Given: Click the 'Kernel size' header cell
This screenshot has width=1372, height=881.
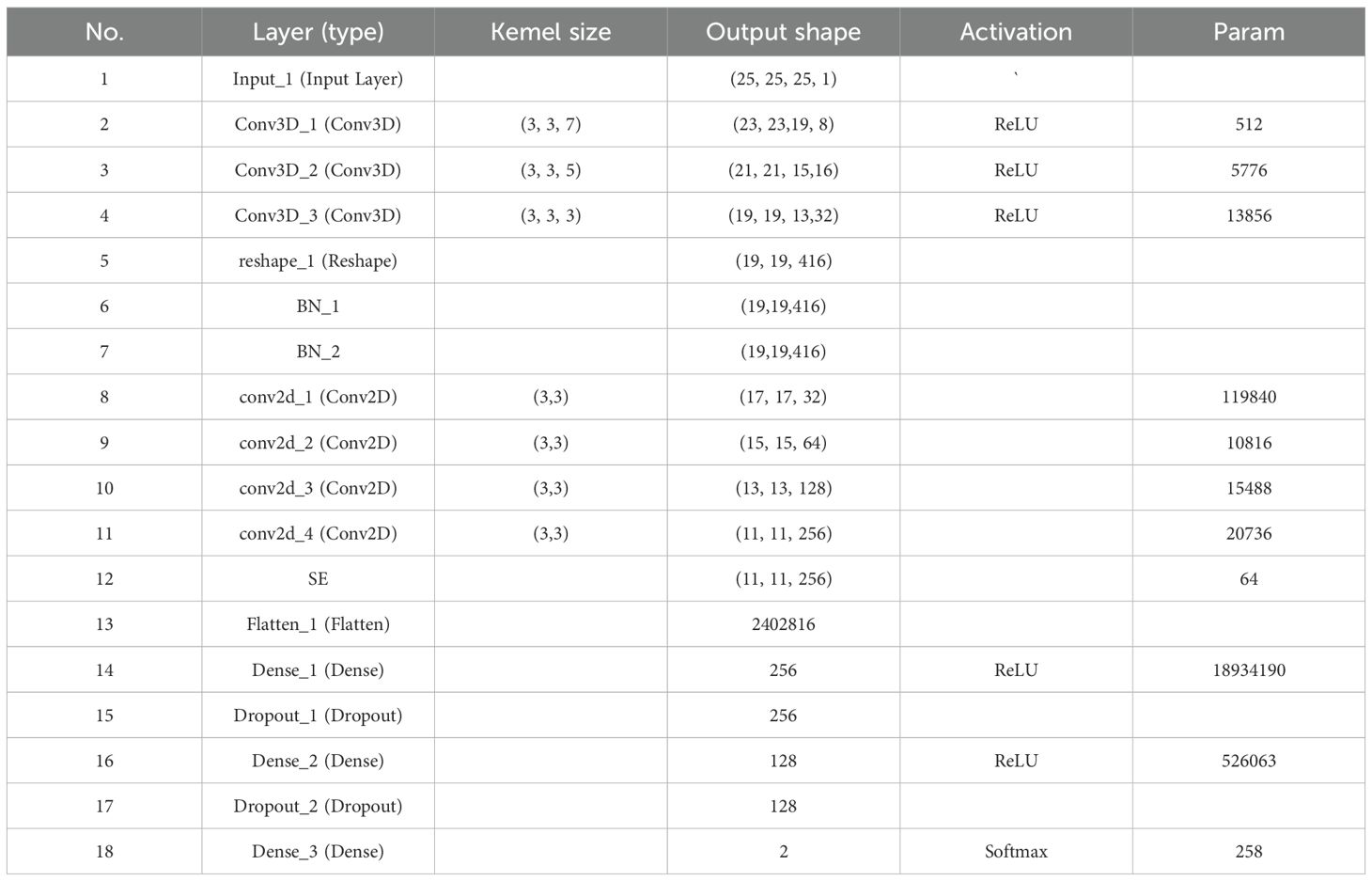Looking at the screenshot, I should (551, 32).
